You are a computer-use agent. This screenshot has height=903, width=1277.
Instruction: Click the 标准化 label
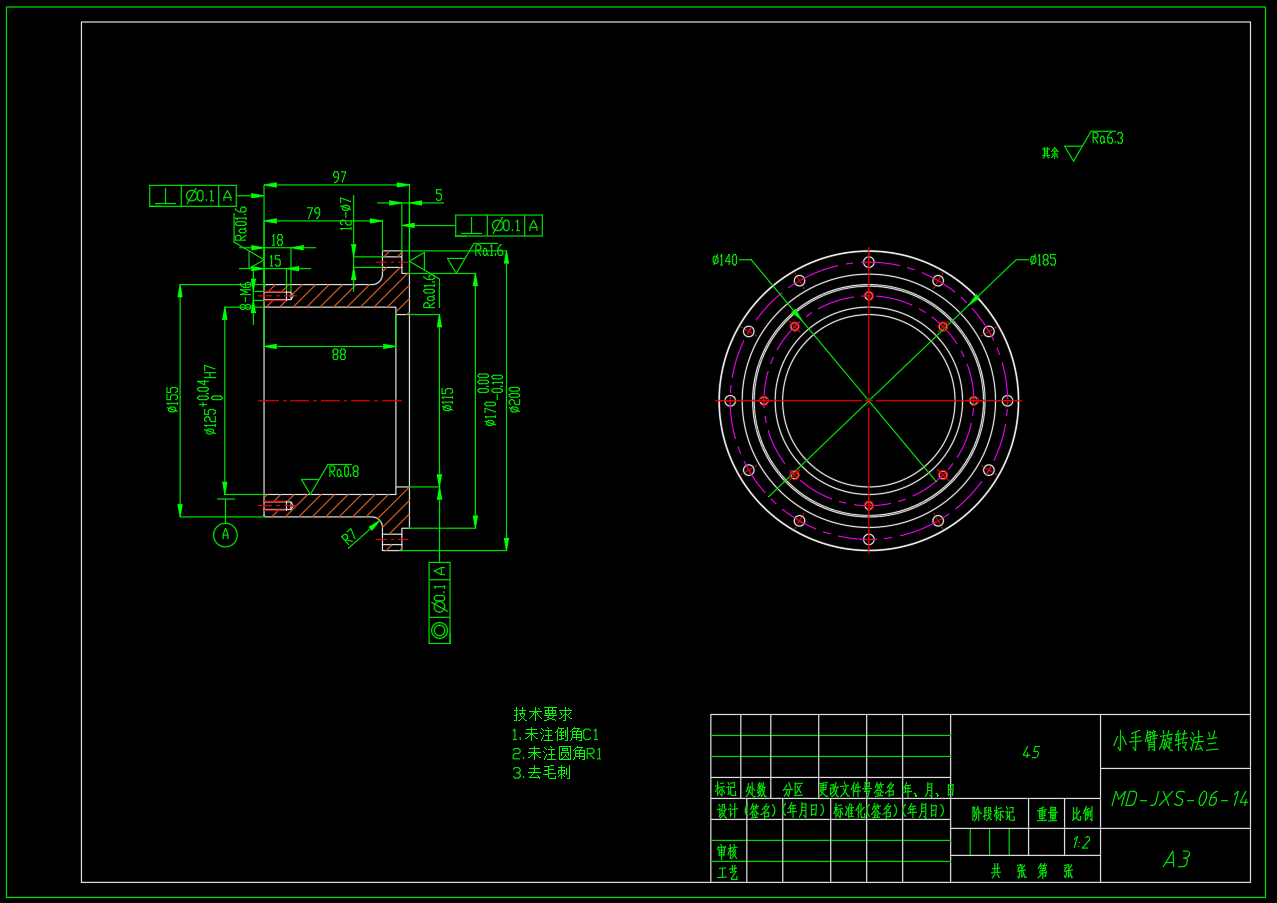(848, 810)
